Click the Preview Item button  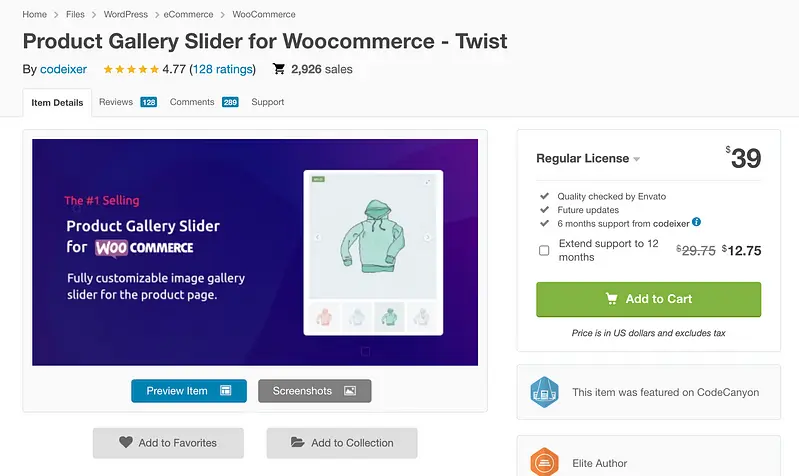tap(188, 391)
